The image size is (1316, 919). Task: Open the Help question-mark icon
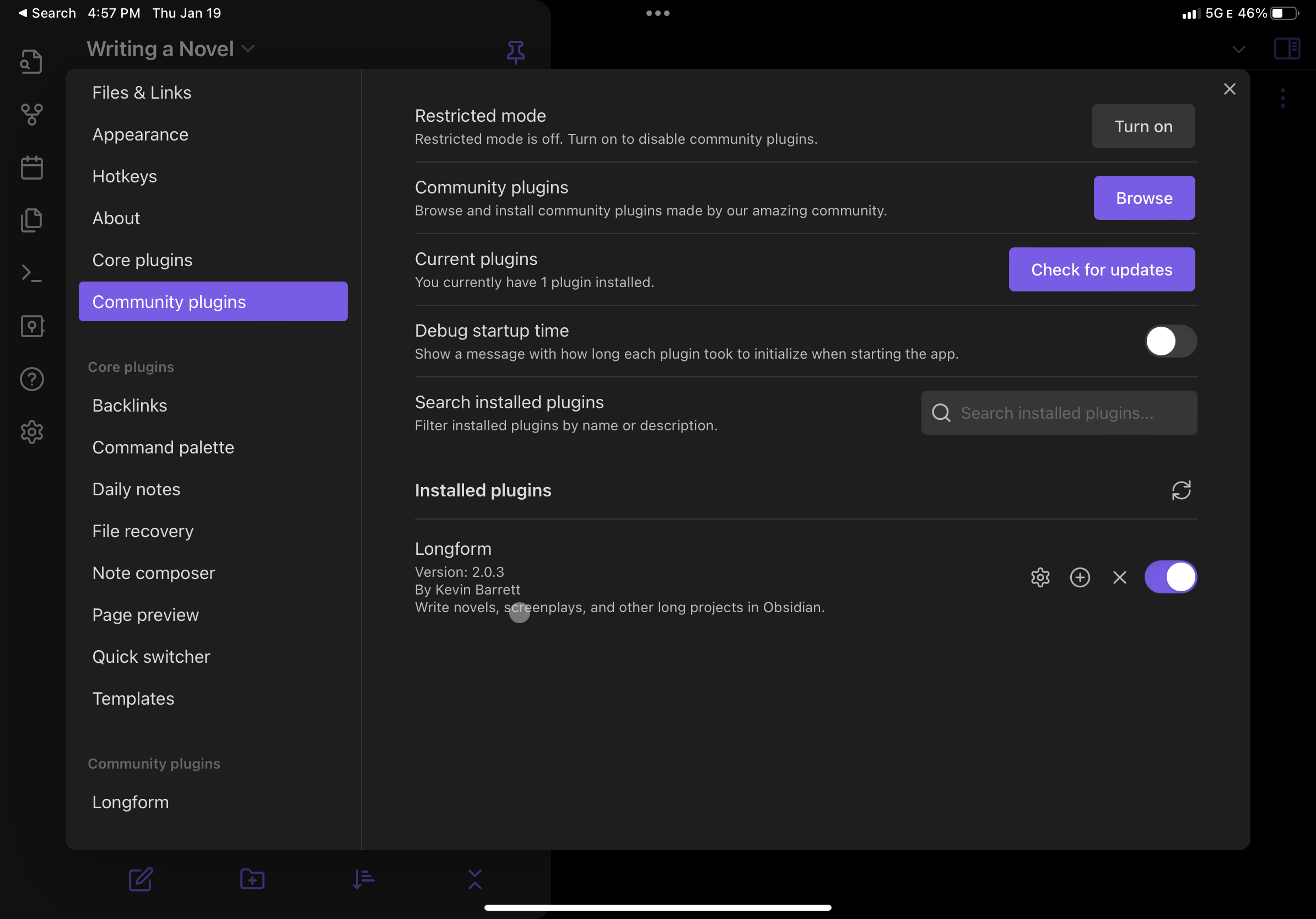[x=31, y=379]
